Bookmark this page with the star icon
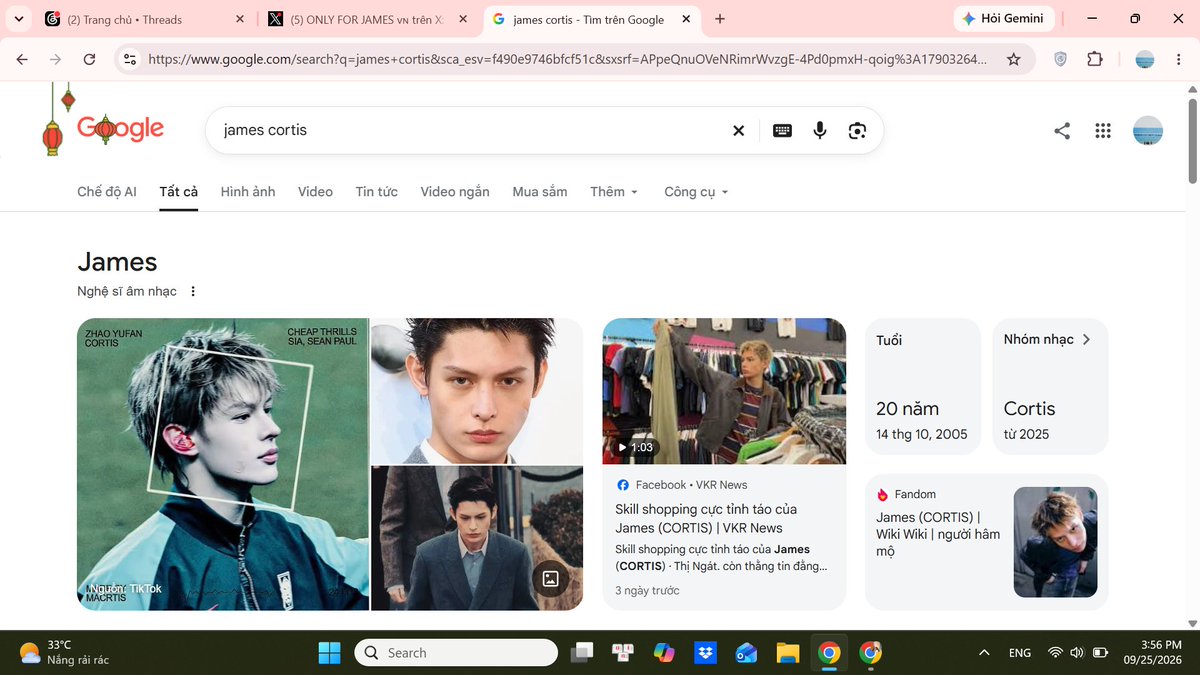The width and height of the screenshot is (1200, 675). pos(1014,59)
